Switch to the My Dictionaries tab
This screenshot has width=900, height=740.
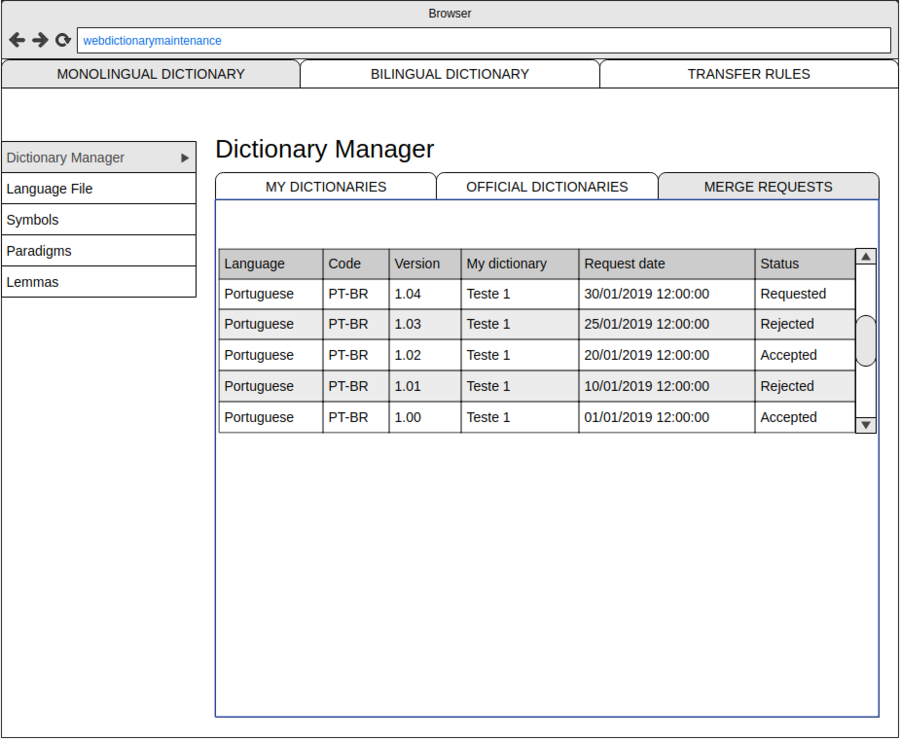(326, 187)
